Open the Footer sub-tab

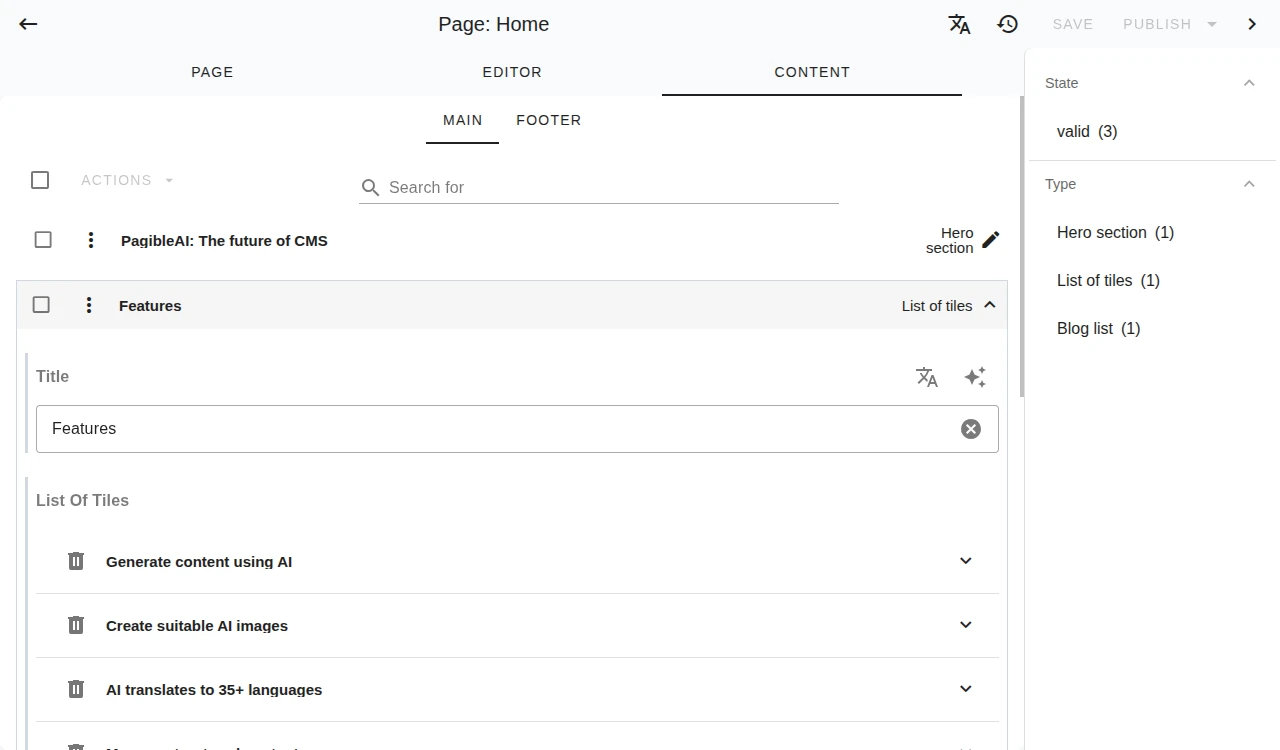[548, 120]
